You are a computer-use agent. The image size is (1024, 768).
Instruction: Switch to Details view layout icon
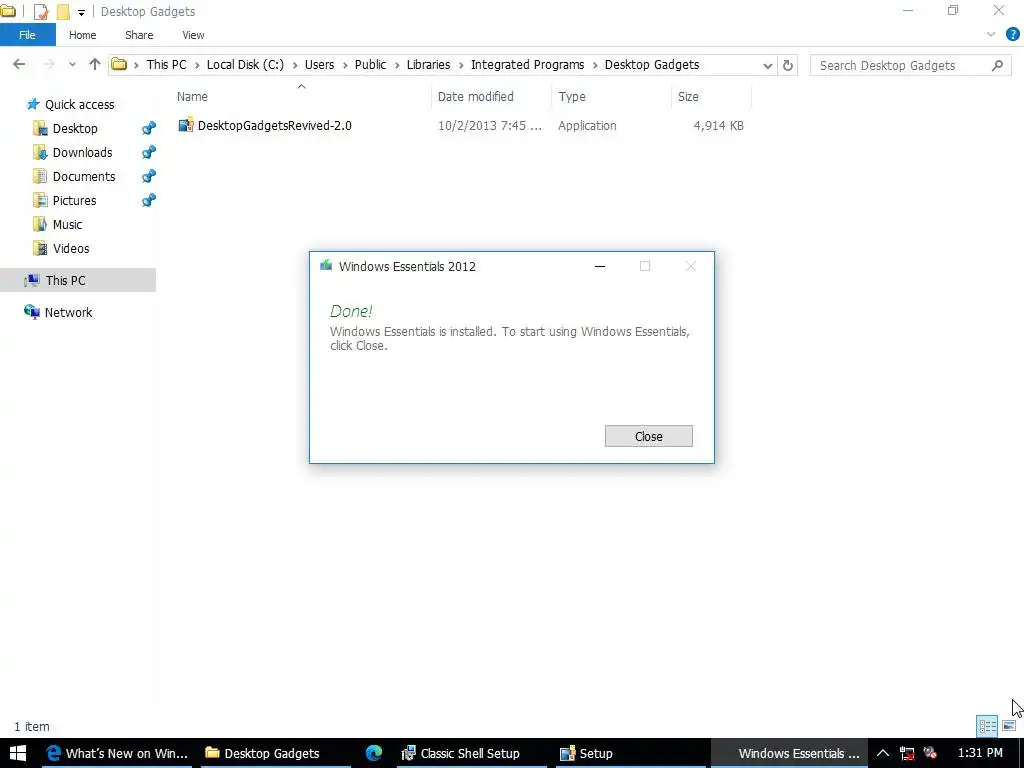click(987, 726)
